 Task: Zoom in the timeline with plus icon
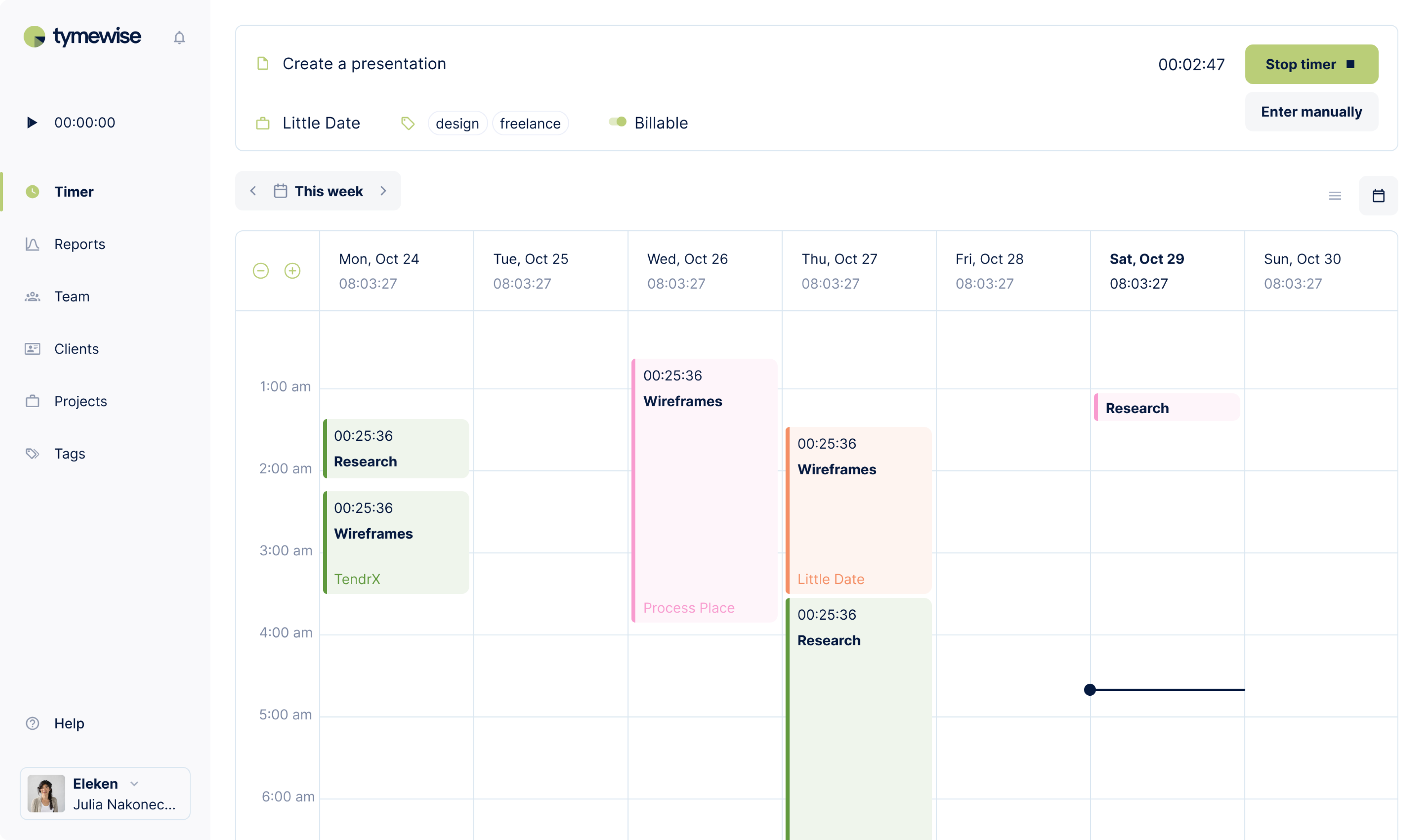click(293, 271)
